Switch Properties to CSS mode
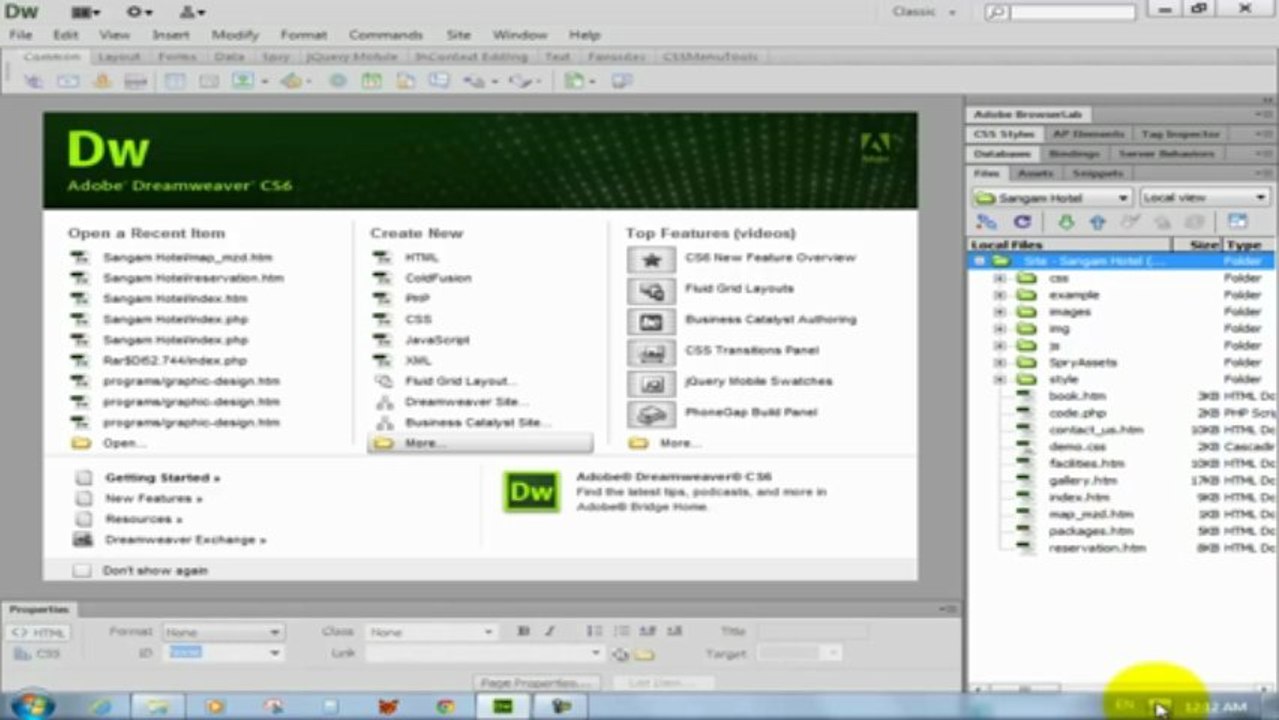Screen dimensions: 1279x720 [x=38, y=654]
